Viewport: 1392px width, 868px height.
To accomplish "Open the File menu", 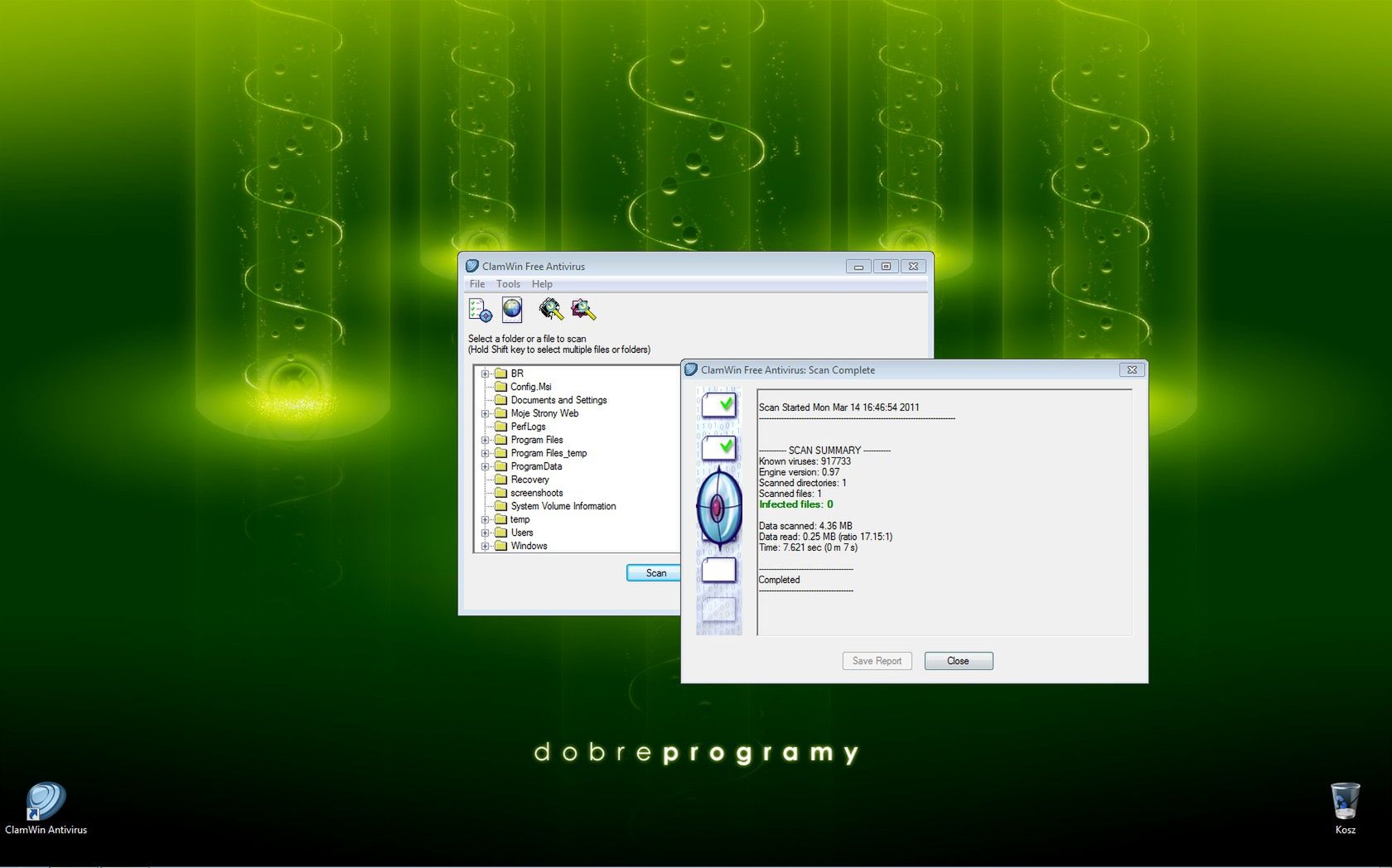I will (x=477, y=284).
